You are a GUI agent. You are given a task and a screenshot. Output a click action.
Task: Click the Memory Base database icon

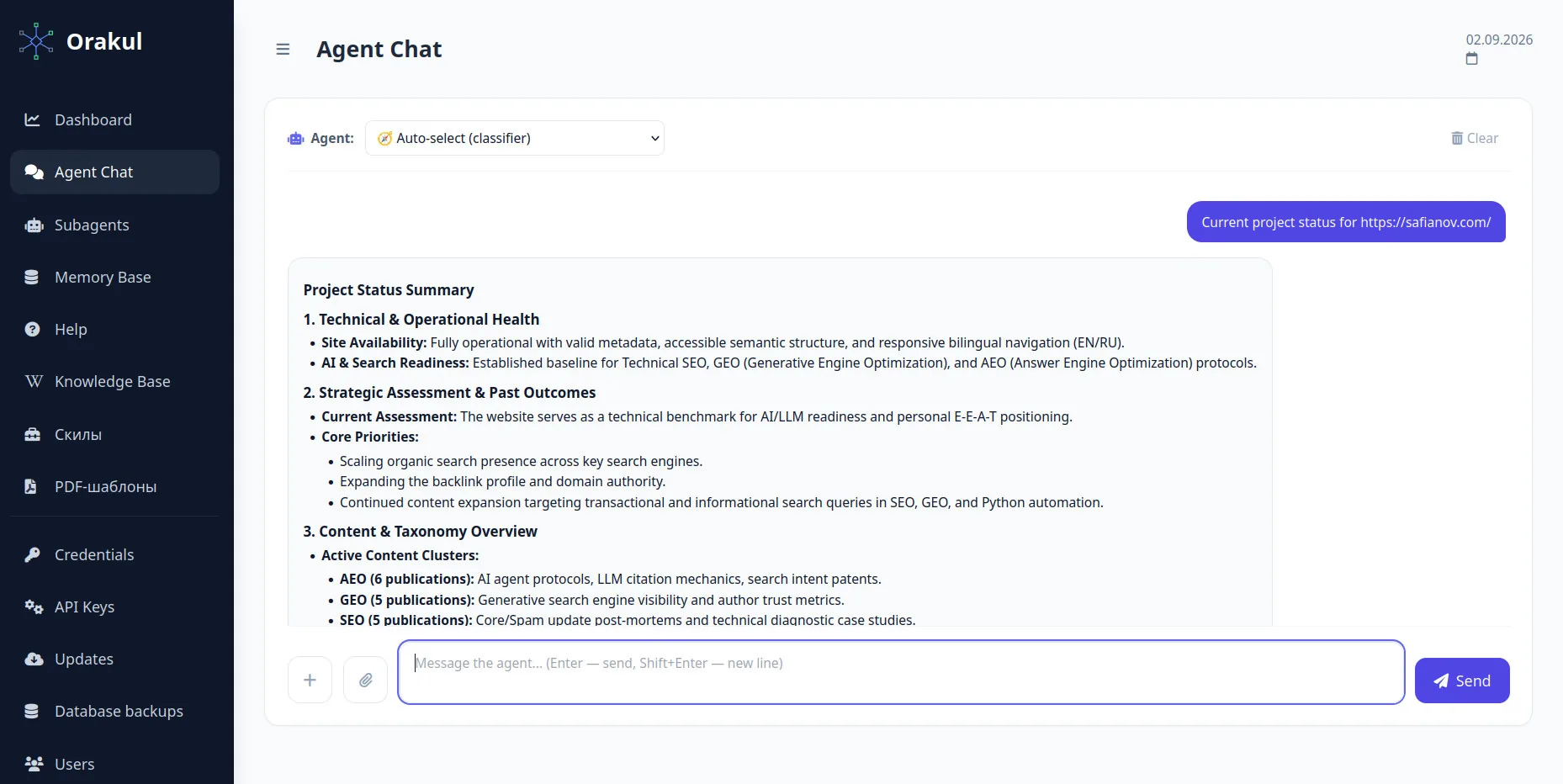[32, 278]
